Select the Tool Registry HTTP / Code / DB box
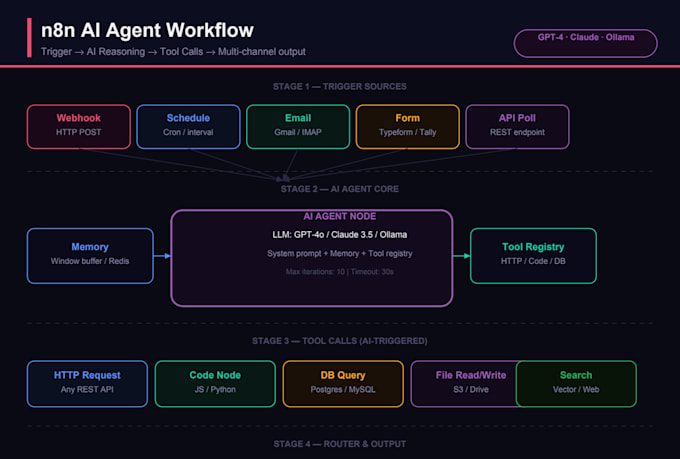Screen dimensions: 680x459 pyautogui.click(x=533, y=256)
